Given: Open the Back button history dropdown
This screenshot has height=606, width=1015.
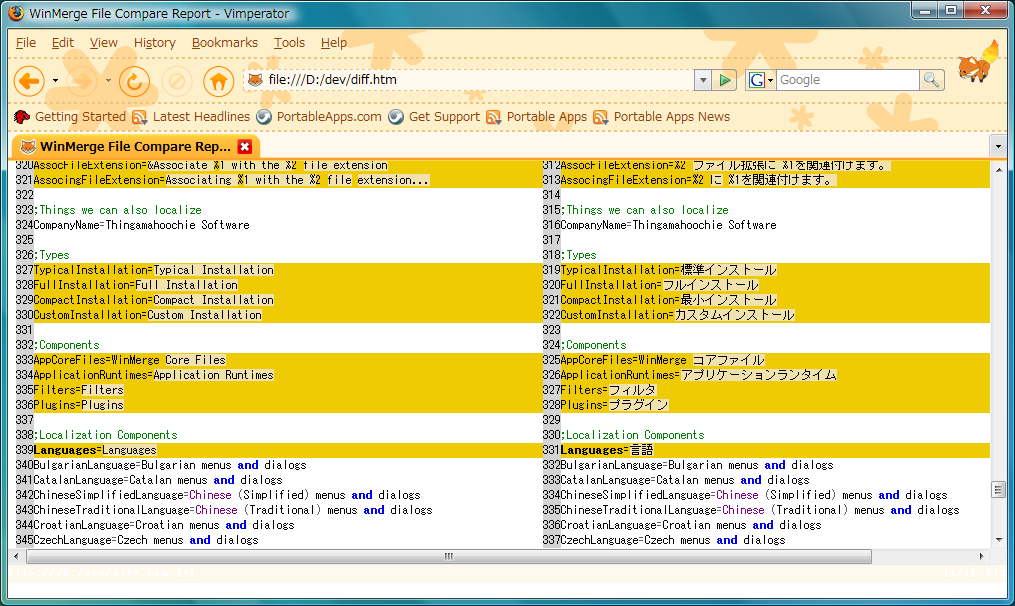Looking at the screenshot, I should click(x=55, y=81).
